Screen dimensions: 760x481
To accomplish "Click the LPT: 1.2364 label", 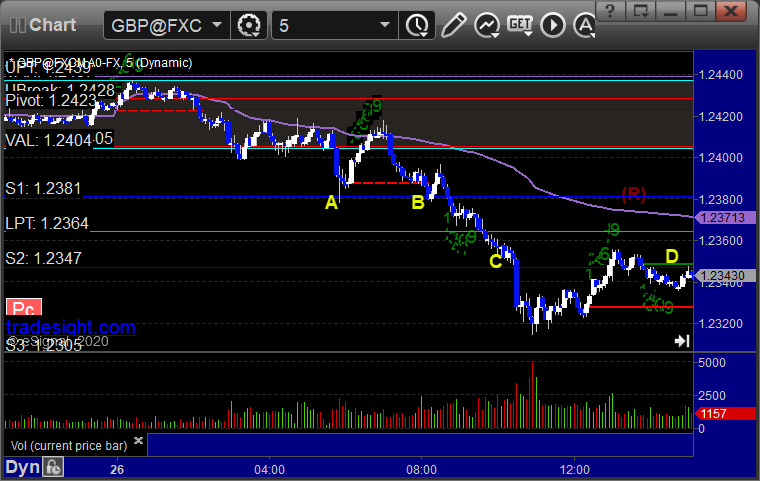I will (47, 224).
